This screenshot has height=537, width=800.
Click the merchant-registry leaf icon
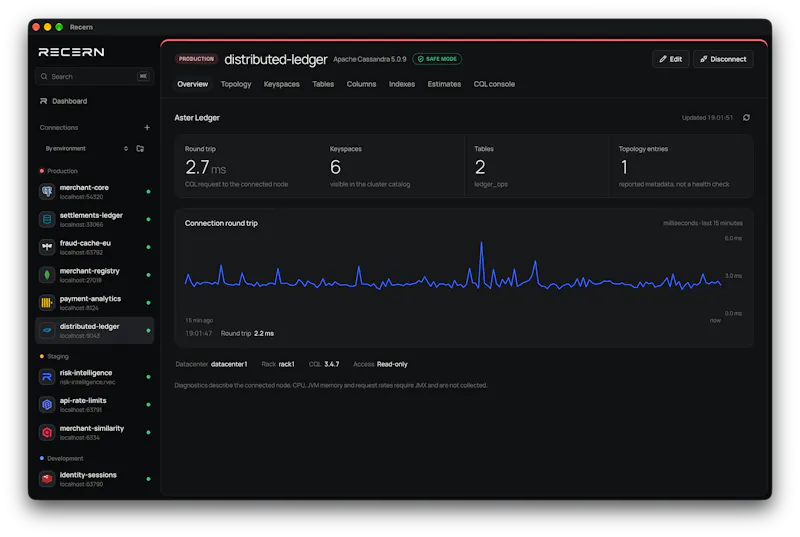click(47, 275)
